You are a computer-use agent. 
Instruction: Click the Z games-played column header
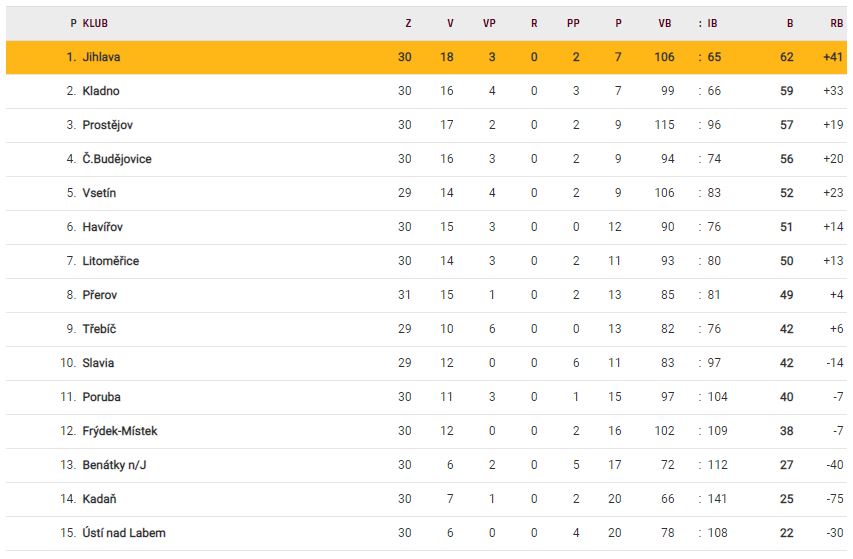pos(408,23)
